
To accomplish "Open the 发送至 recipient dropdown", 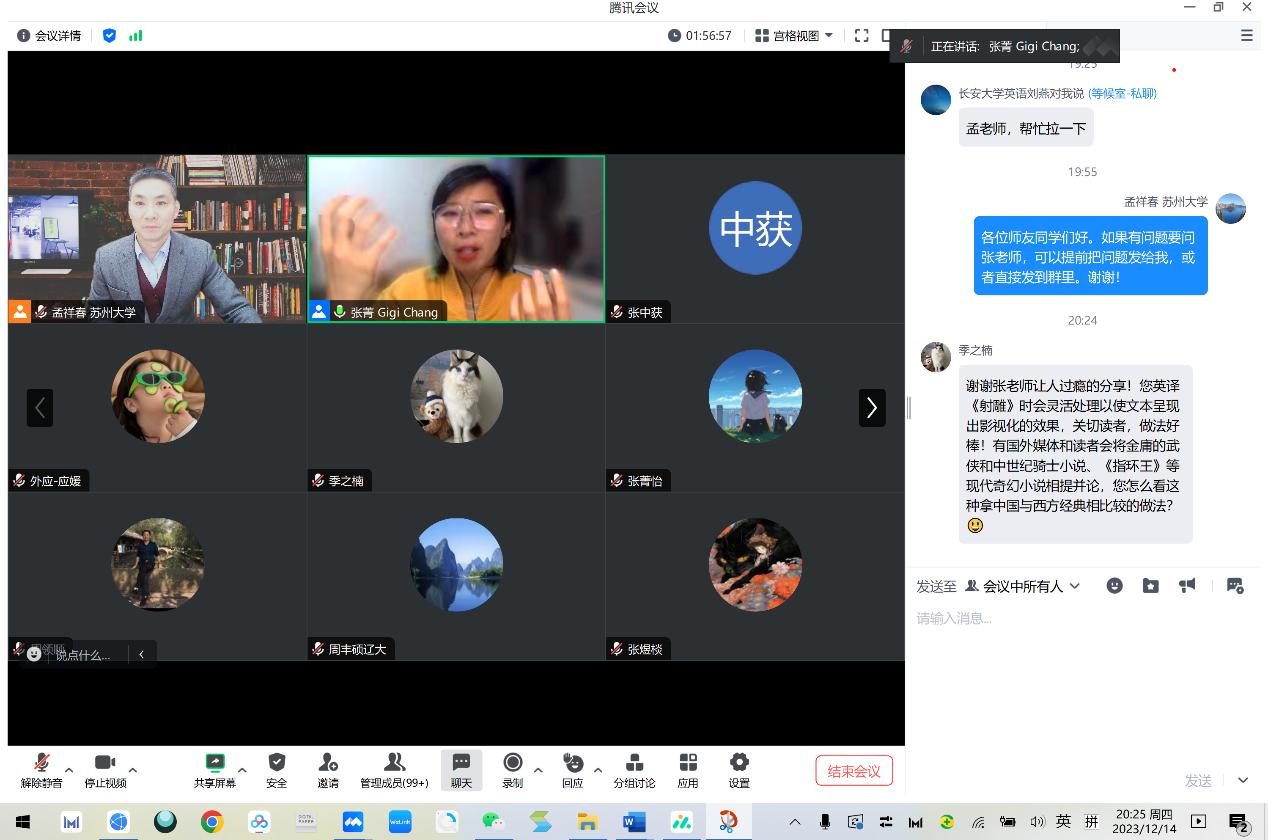I will [1022, 586].
